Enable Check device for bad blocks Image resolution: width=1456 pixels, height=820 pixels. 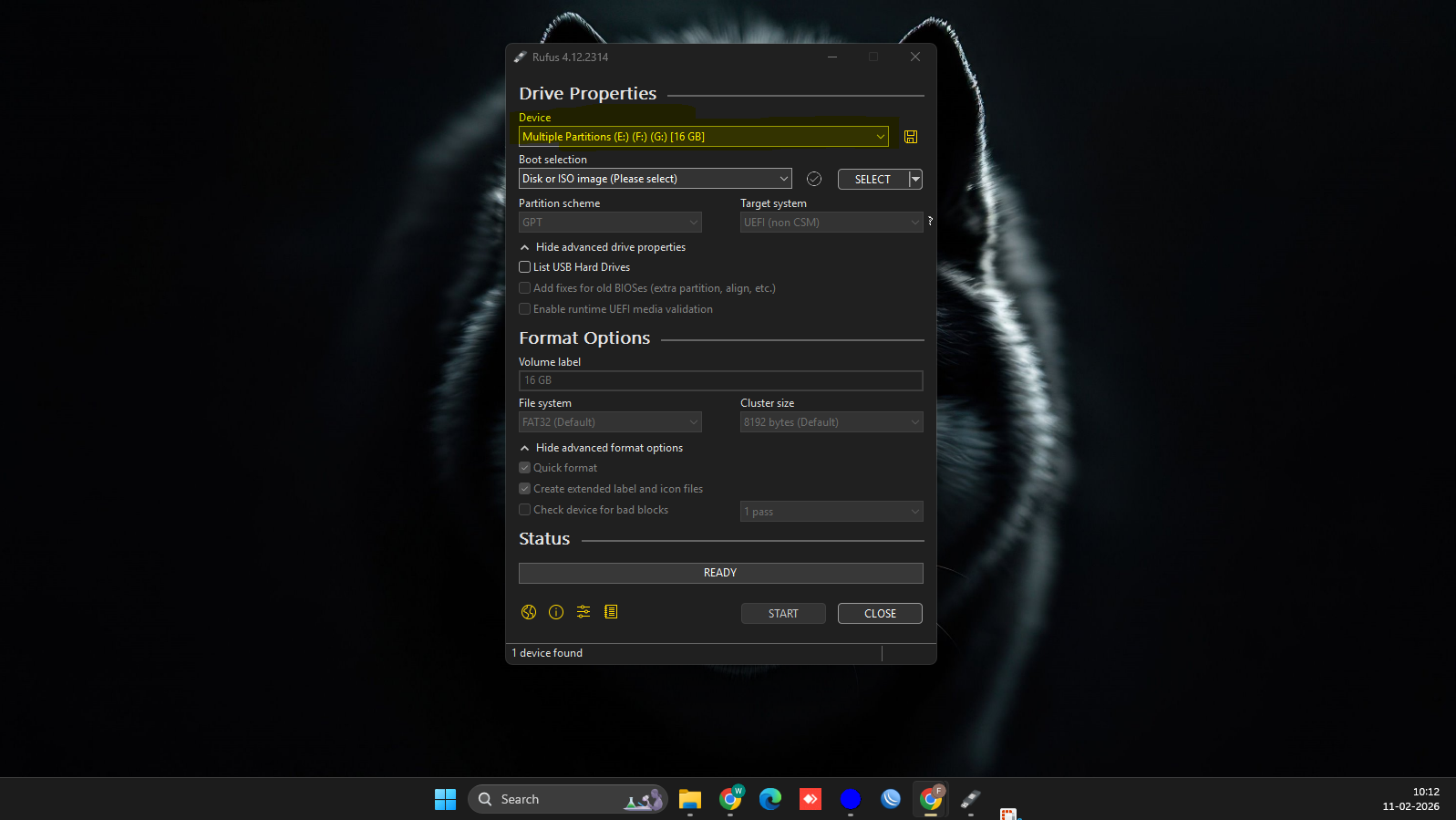coord(525,510)
